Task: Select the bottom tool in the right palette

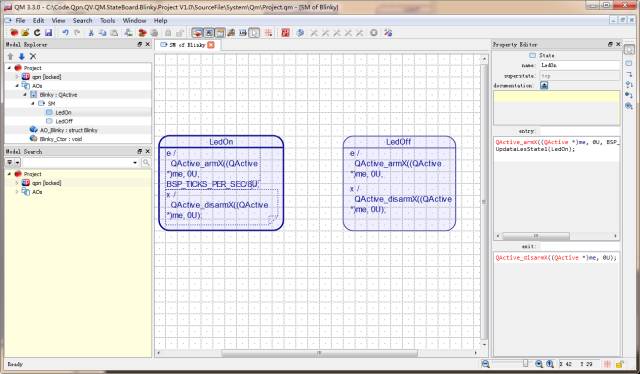Action: coord(629,106)
